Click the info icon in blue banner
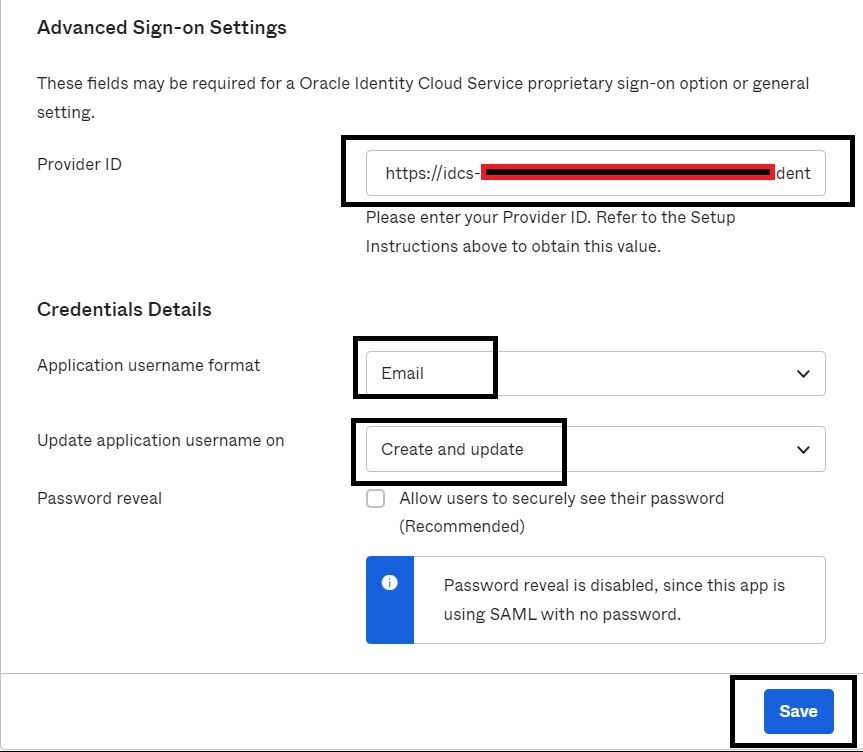This screenshot has height=752, width=863. point(390,582)
